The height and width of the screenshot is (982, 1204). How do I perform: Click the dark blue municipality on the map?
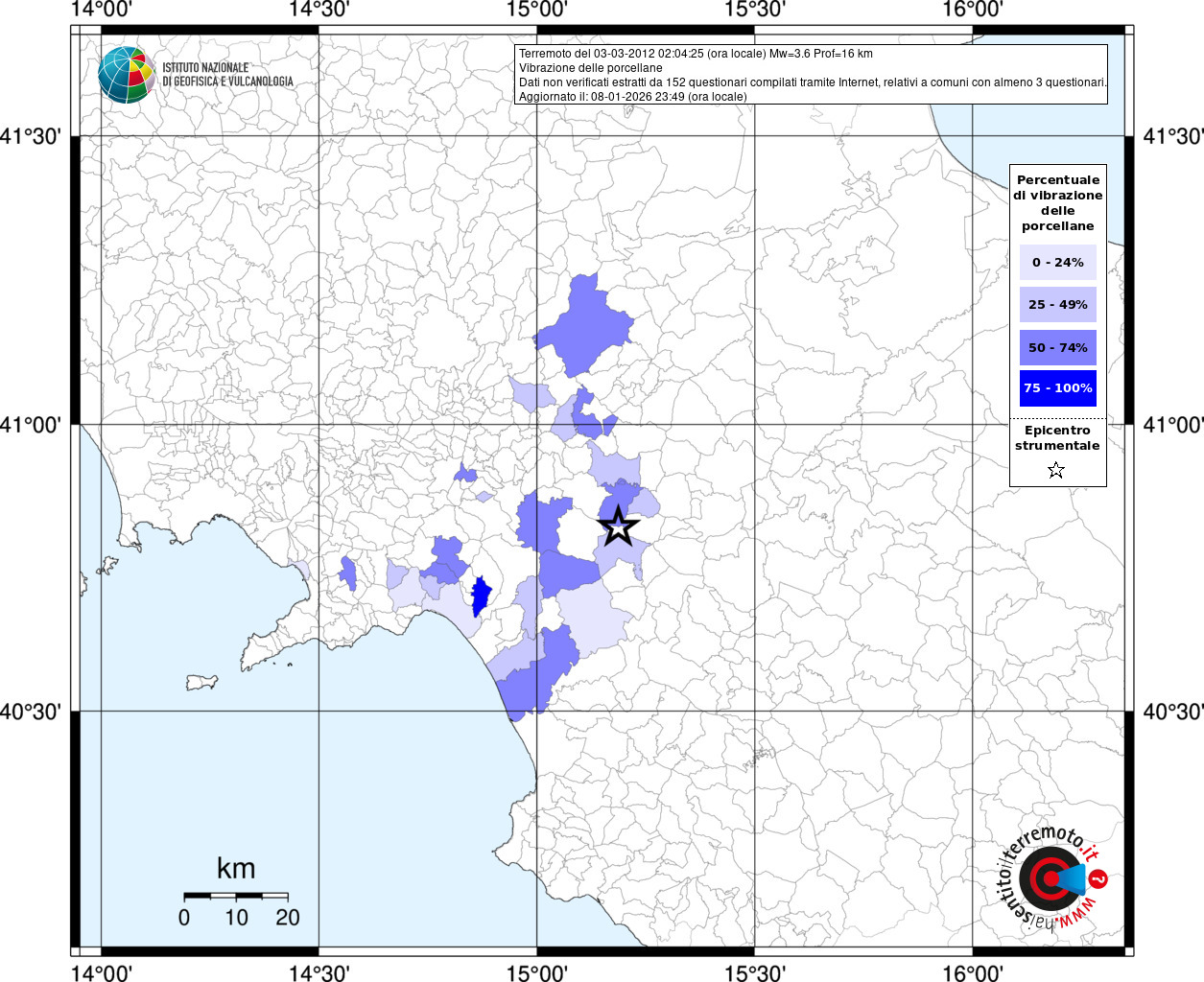point(481,596)
